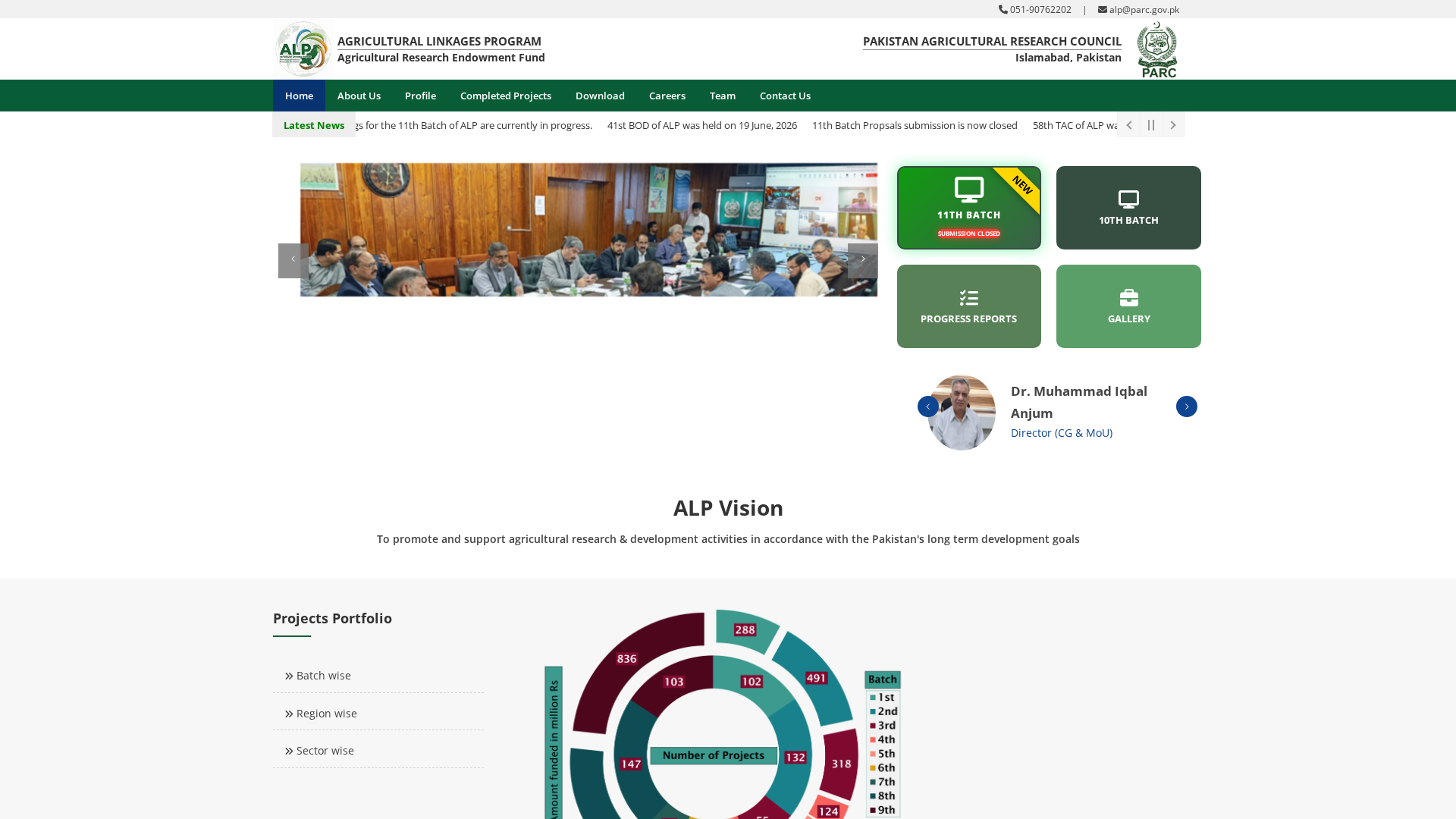The image size is (1456, 819).
Task: Show previous team member in carousel
Action: tap(928, 406)
